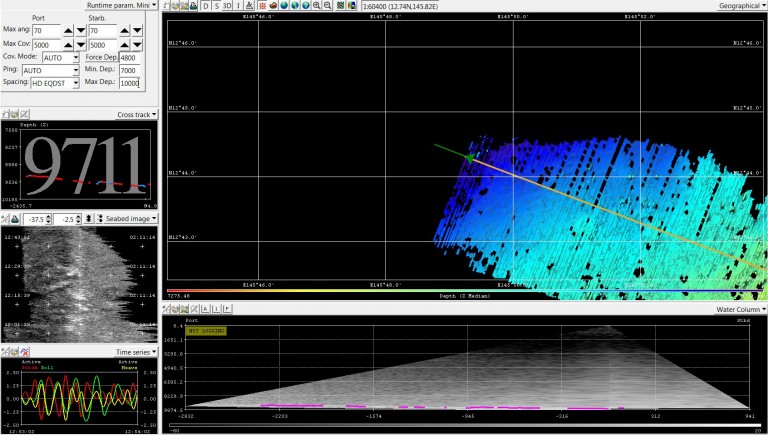768x435 pixels.
Task: Toggle the 3D view button
Action: click(227, 6)
